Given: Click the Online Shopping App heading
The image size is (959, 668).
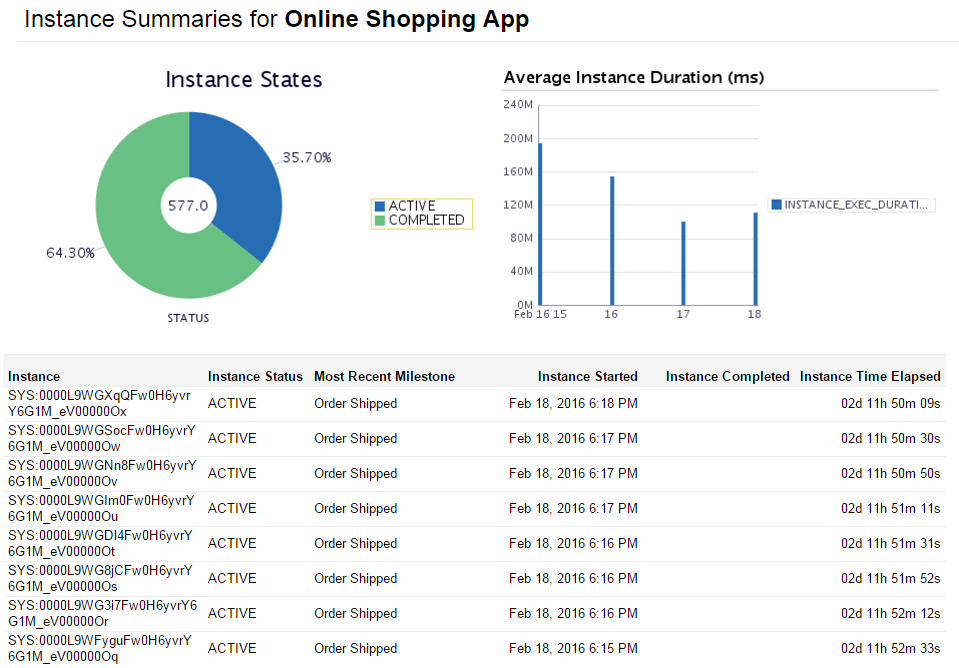Looking at the screenshot, I should pyautogui.click(x=407, y=20).
